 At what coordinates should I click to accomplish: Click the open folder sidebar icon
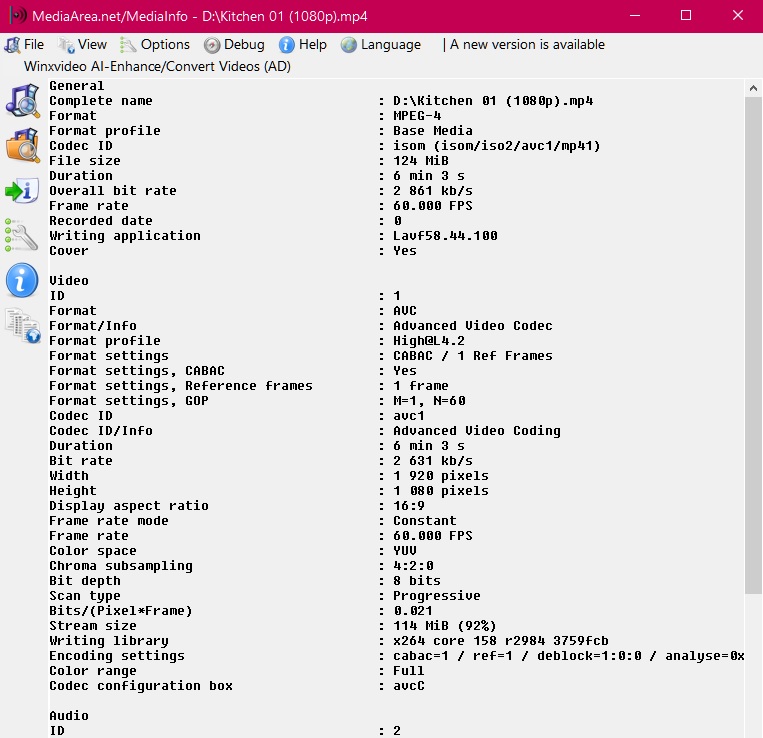click(22, 145)
